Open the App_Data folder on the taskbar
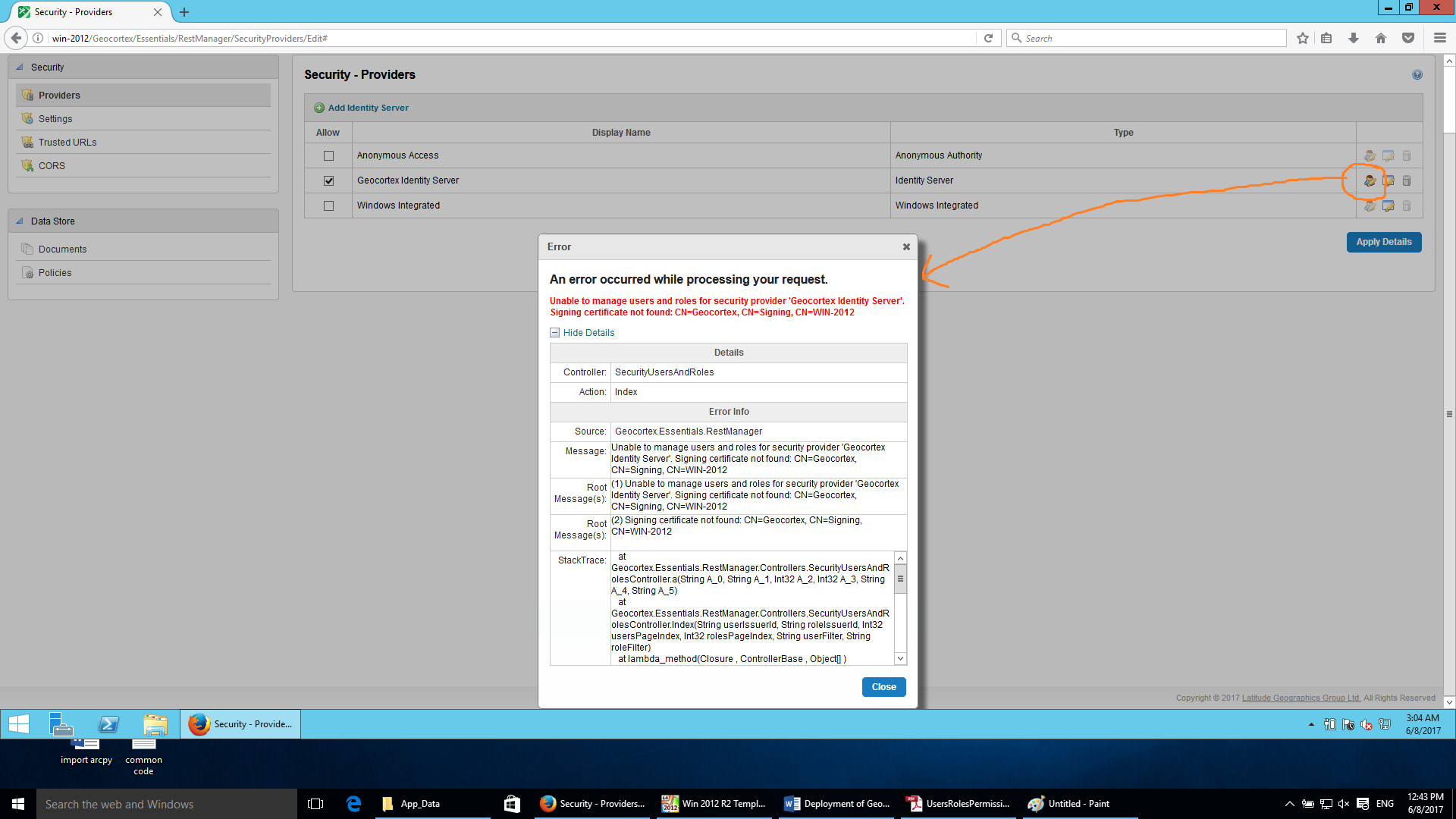This screenshot has width=1456, height=819. 432,804
